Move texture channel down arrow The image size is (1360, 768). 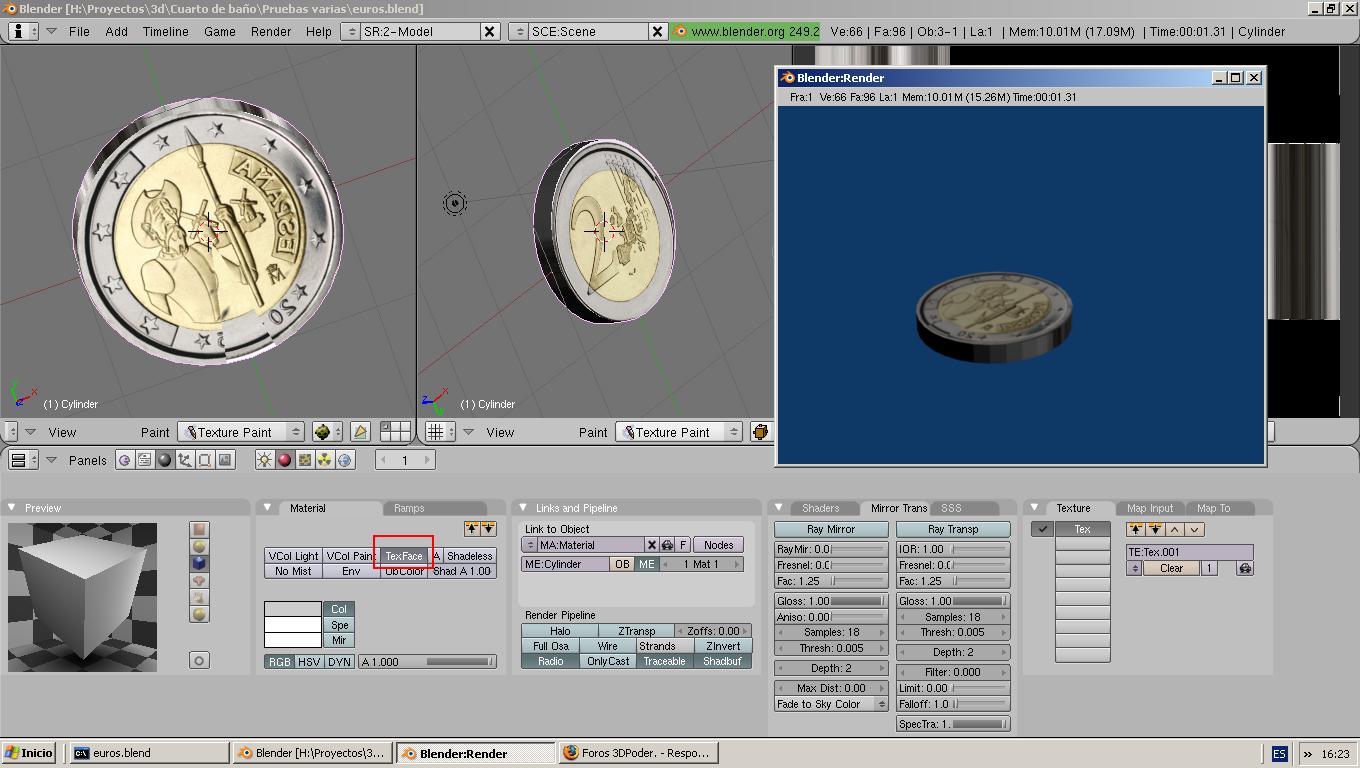(x=1194, y=529)
